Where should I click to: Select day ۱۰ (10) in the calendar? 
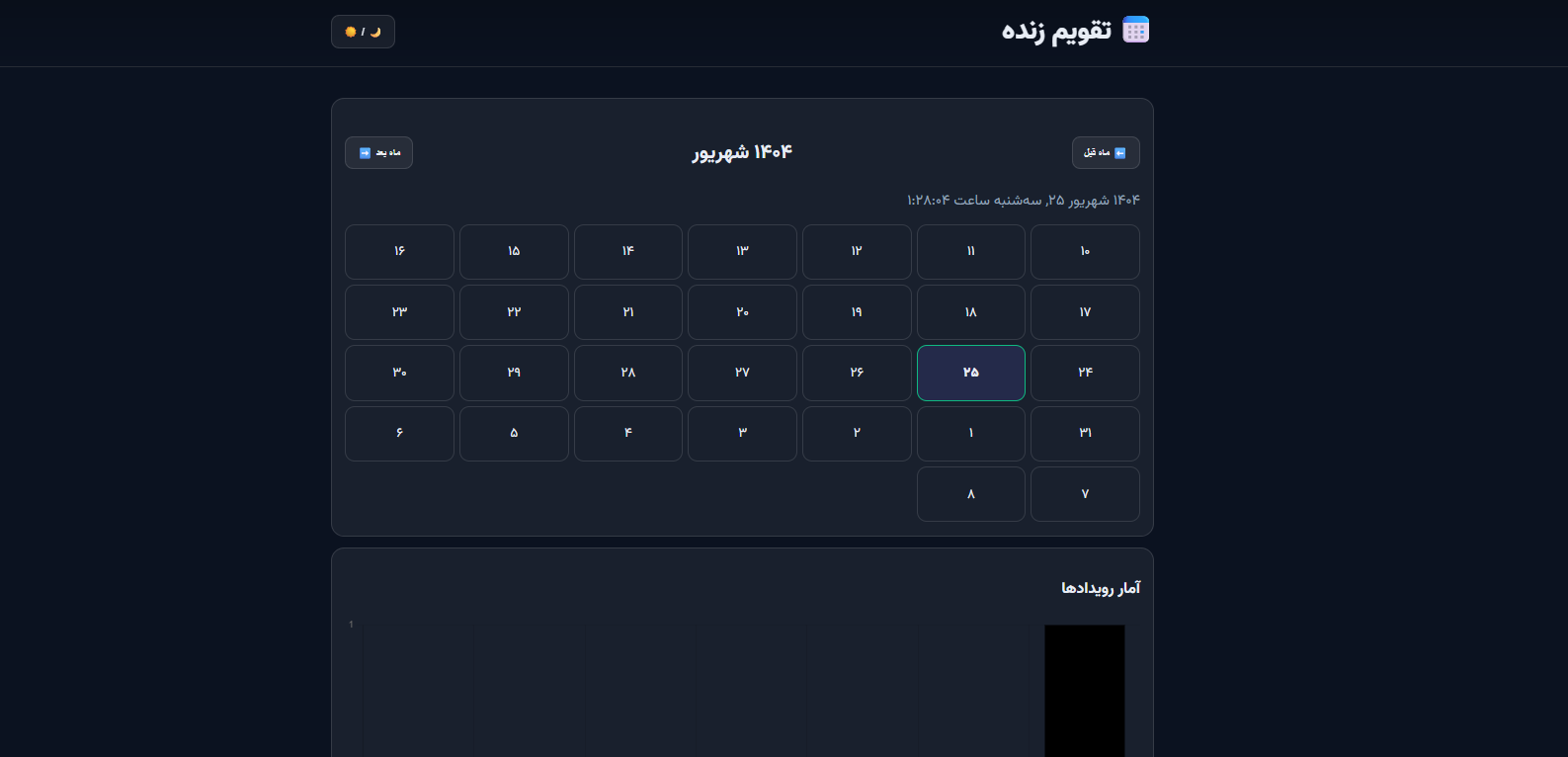[x=1085, y=252]
